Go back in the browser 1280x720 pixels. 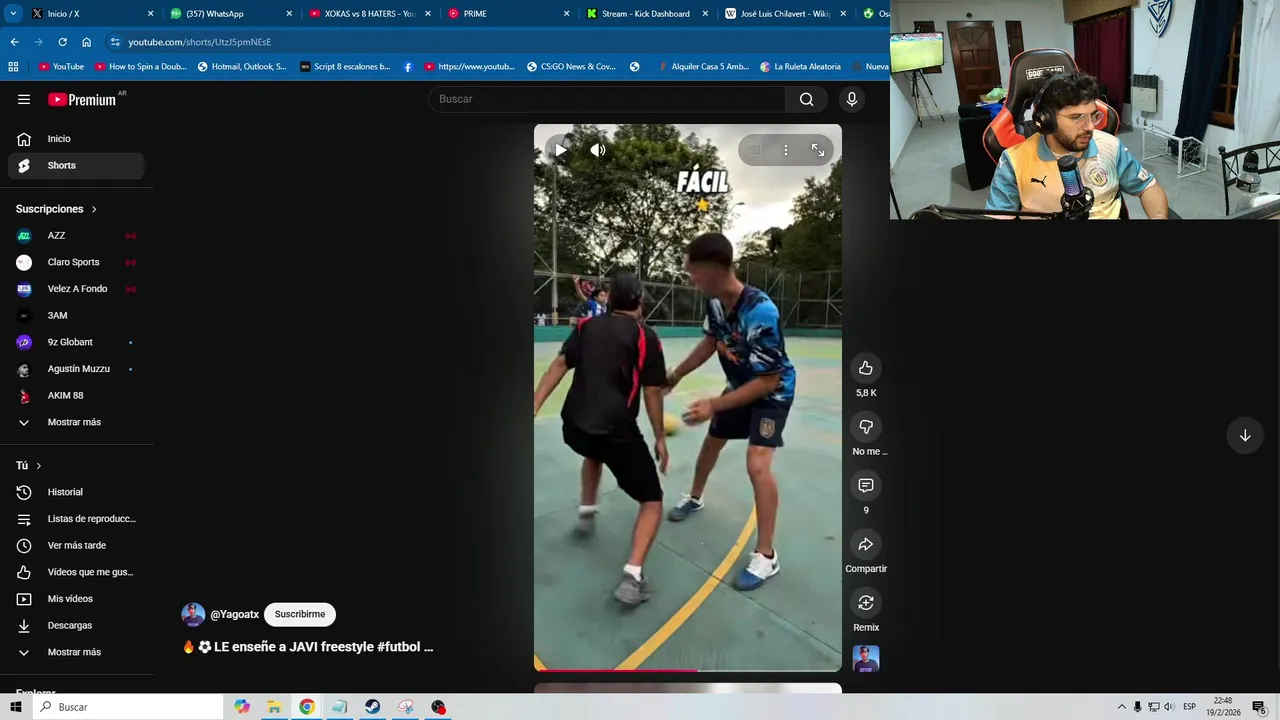pyautogui.click(x=14, y=42)
